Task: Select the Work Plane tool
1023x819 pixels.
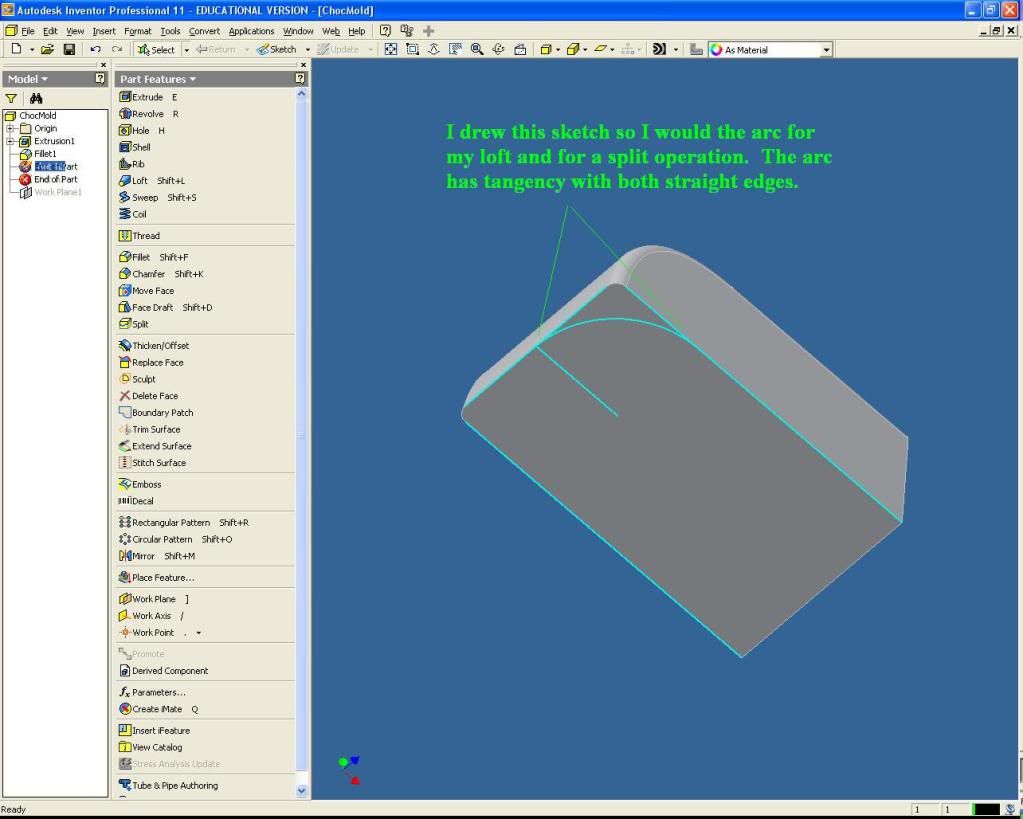Action: click(153, 599)
